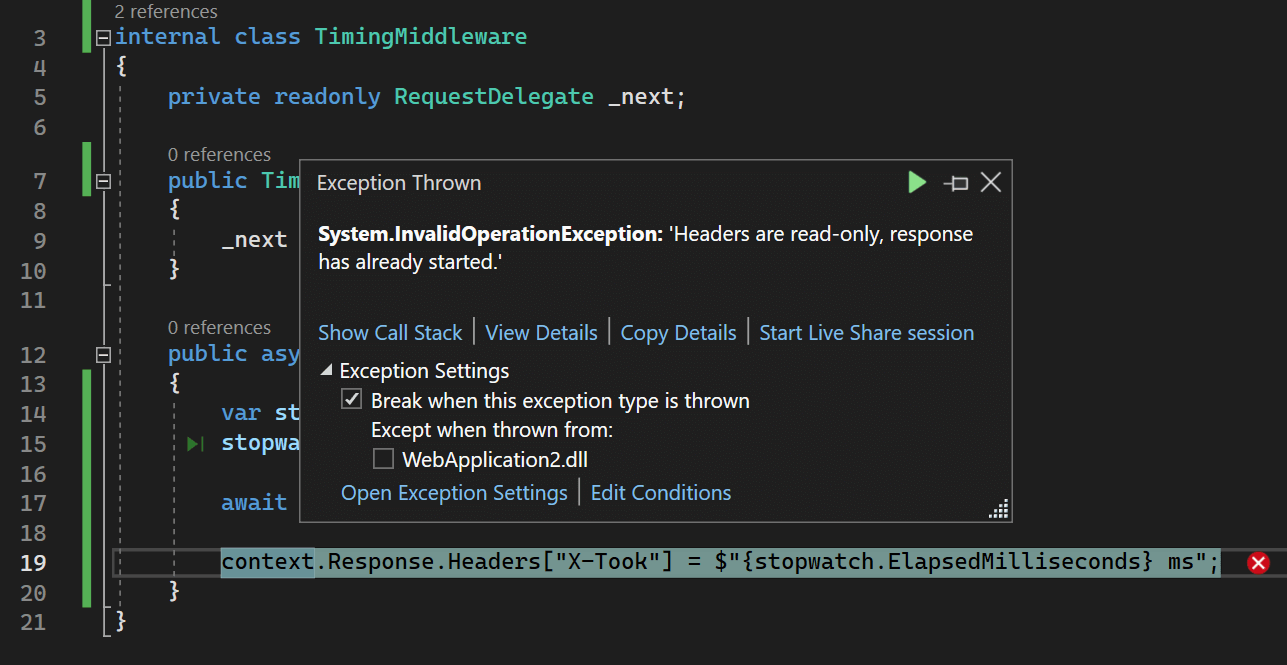Open Exception Settings
Image resolution: width=1287 pixels, height=665 pixels.
454,492
